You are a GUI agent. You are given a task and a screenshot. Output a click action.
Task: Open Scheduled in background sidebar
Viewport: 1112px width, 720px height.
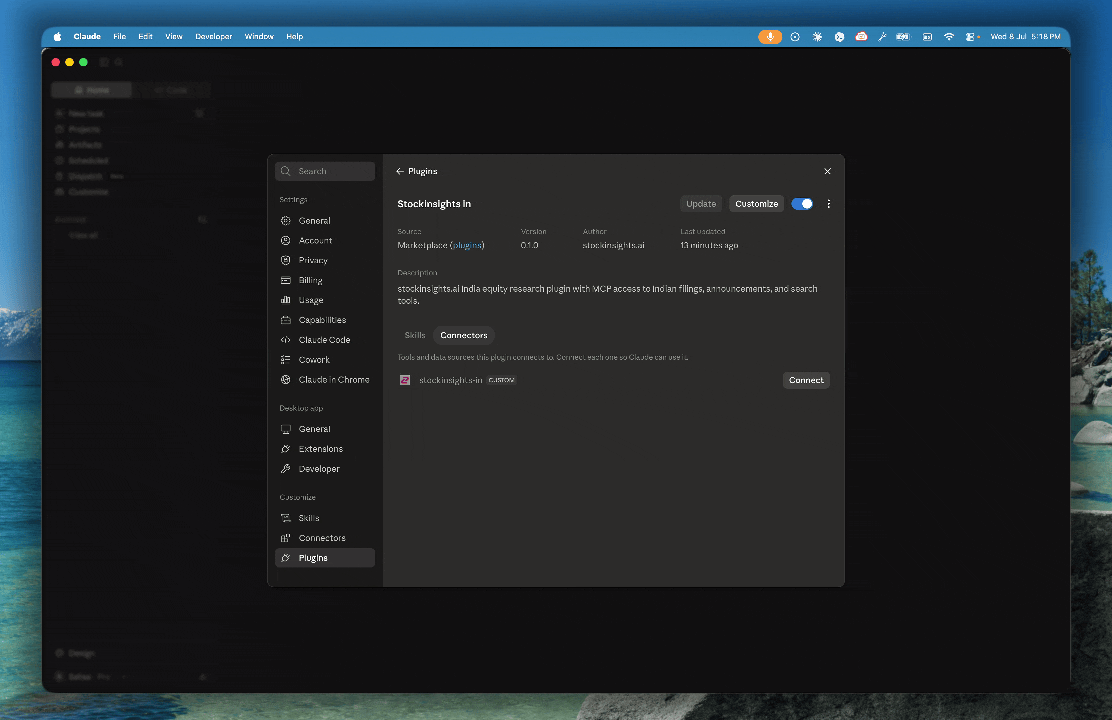click(x=88, y=160)
